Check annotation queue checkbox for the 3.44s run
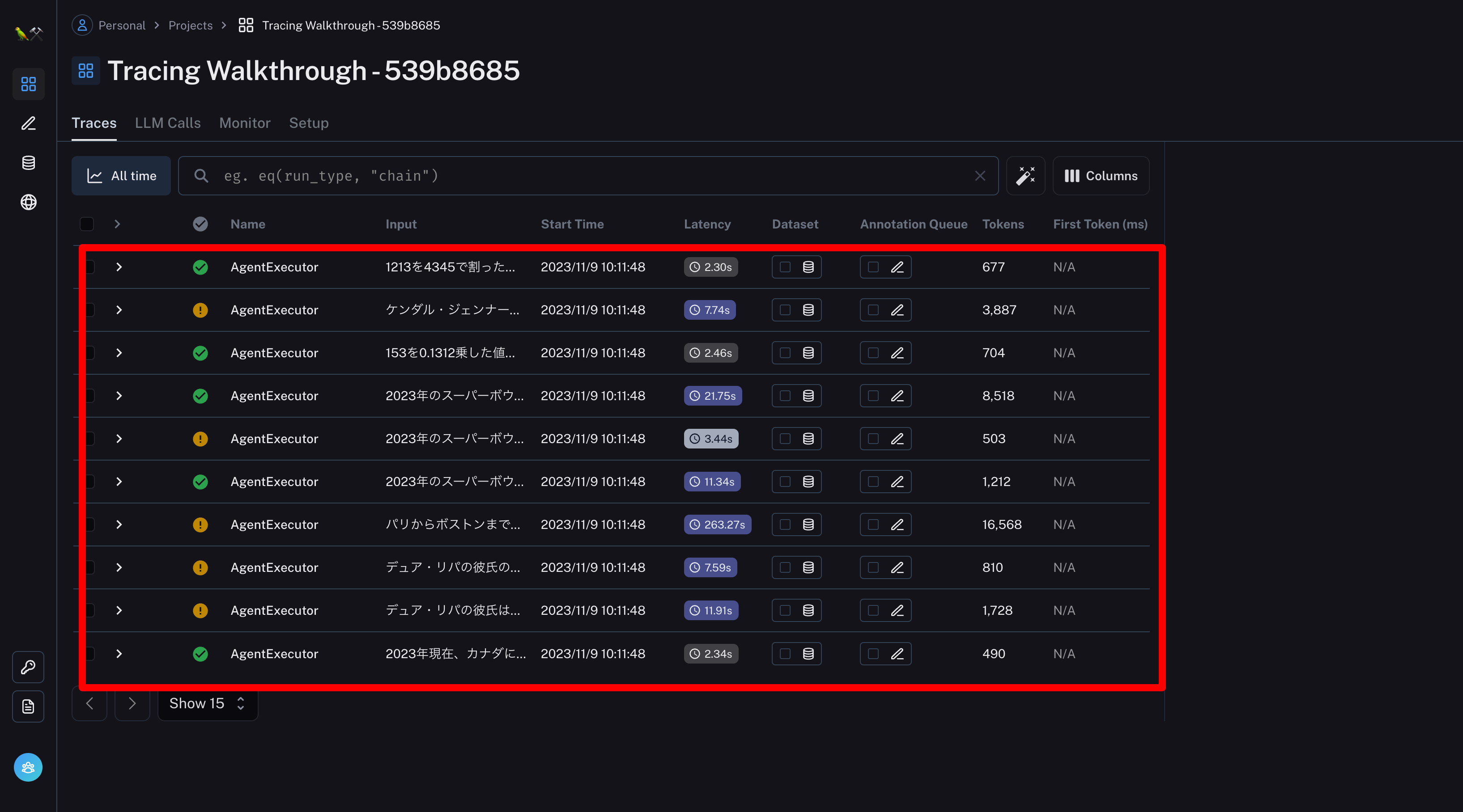 point(873,439)
